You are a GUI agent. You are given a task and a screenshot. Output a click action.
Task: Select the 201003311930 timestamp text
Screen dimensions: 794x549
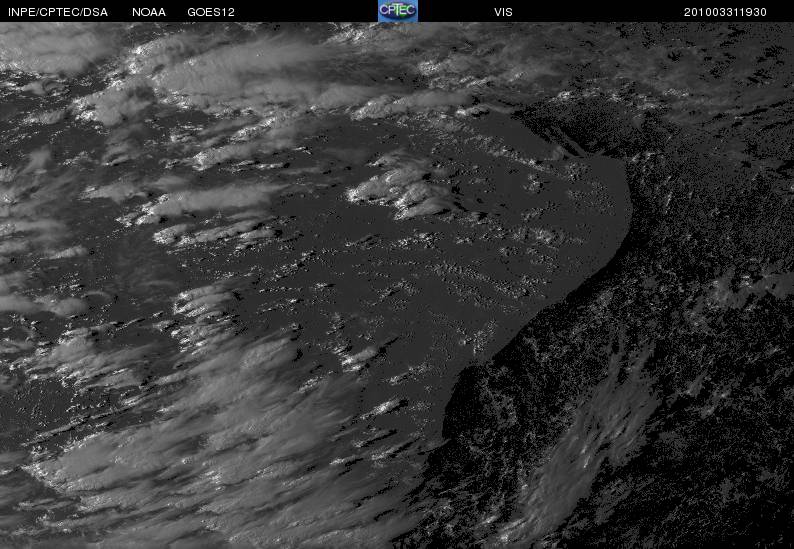(725, 12)
